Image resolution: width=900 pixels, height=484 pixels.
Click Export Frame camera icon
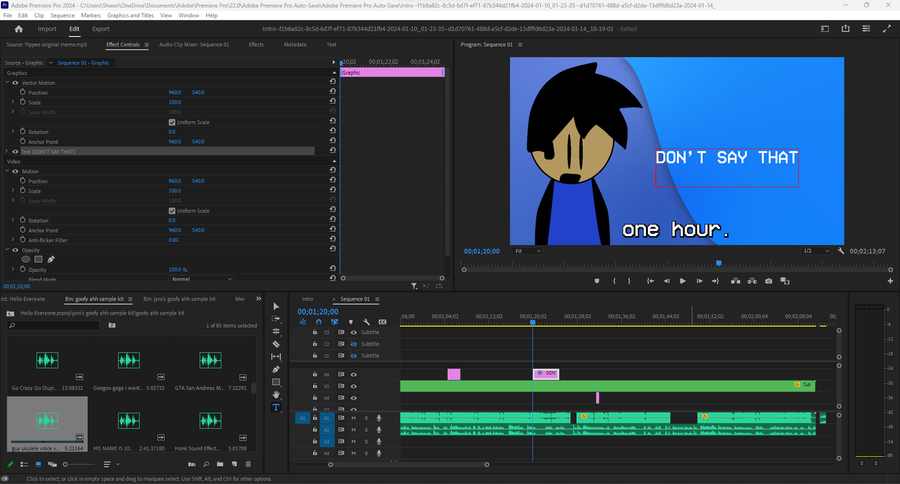click(769, 281)
